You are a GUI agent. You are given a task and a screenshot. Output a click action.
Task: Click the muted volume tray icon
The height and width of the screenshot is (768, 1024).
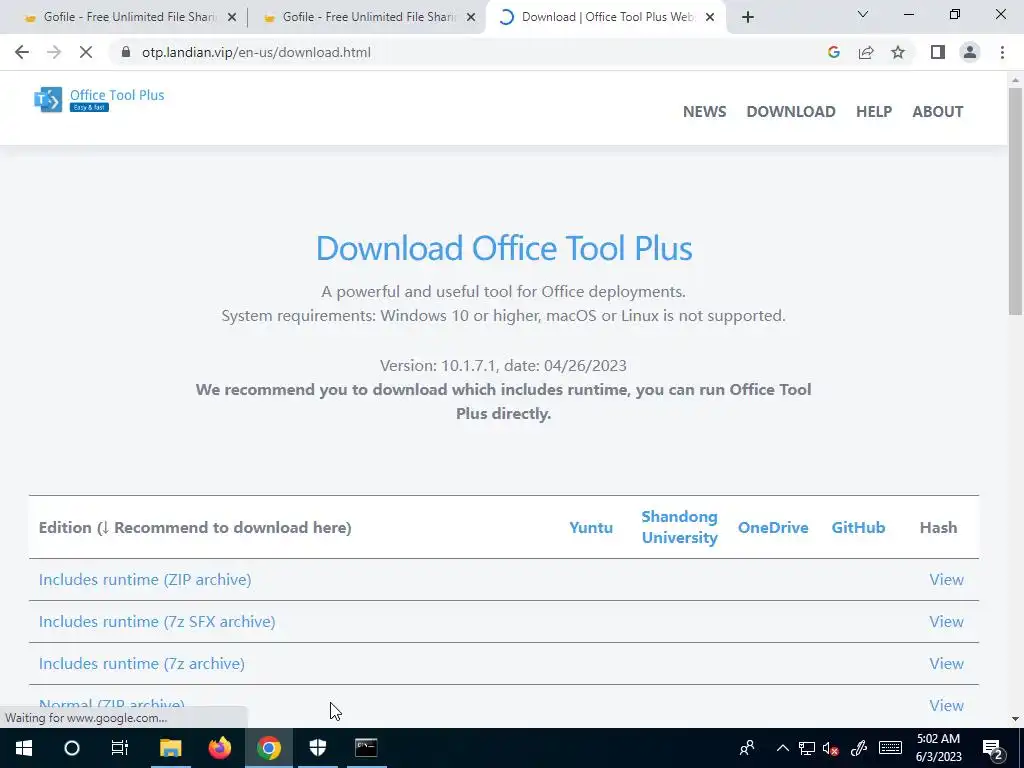[x=831, y=748]
